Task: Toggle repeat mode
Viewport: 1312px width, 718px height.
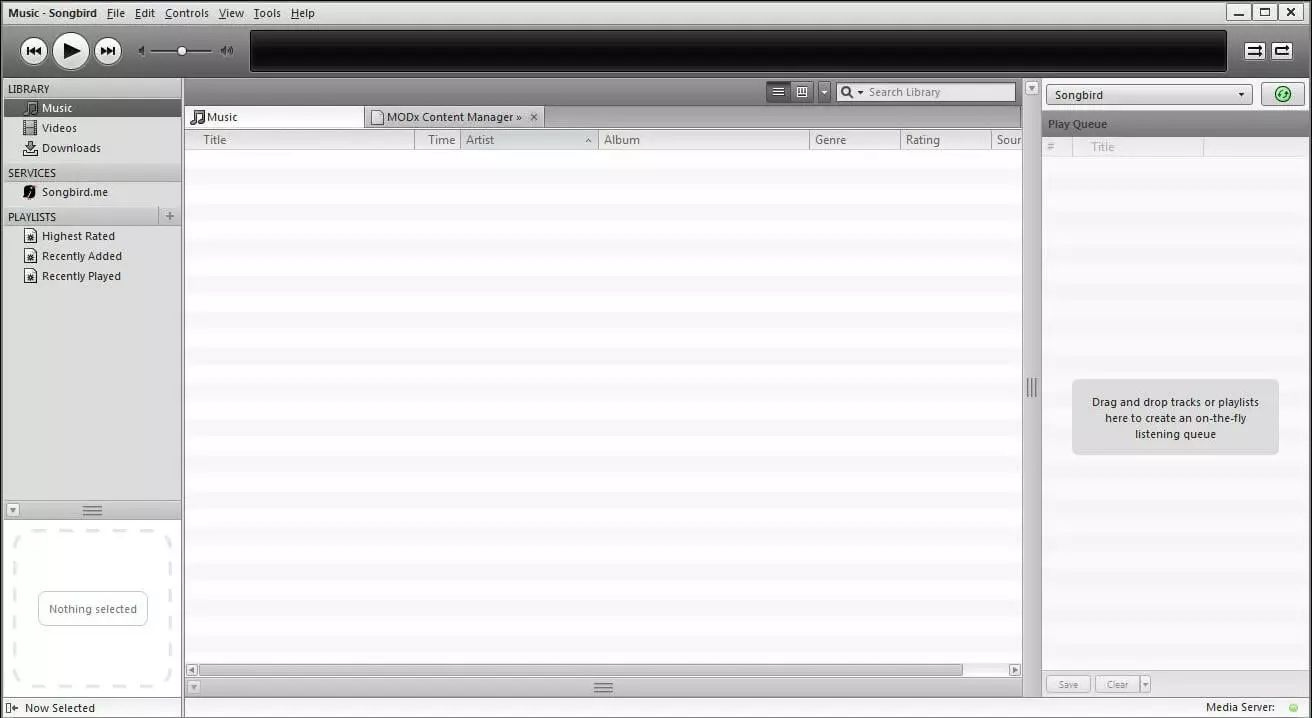Action: [x=1282, y=51]
